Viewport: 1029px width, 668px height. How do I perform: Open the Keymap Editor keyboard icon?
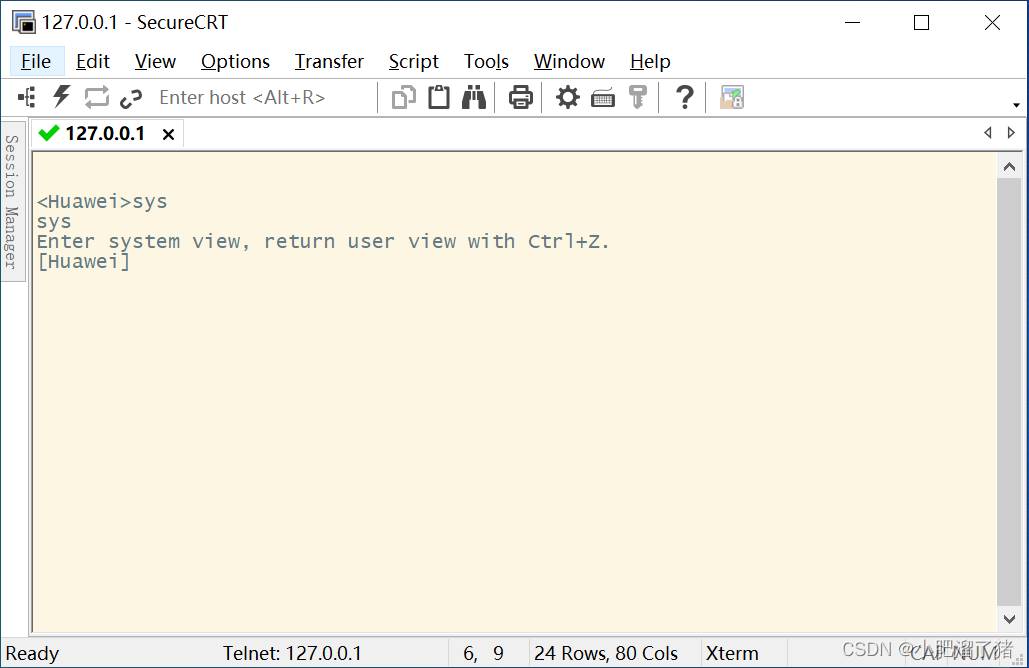pyautogui.click(x=603, y=98)
